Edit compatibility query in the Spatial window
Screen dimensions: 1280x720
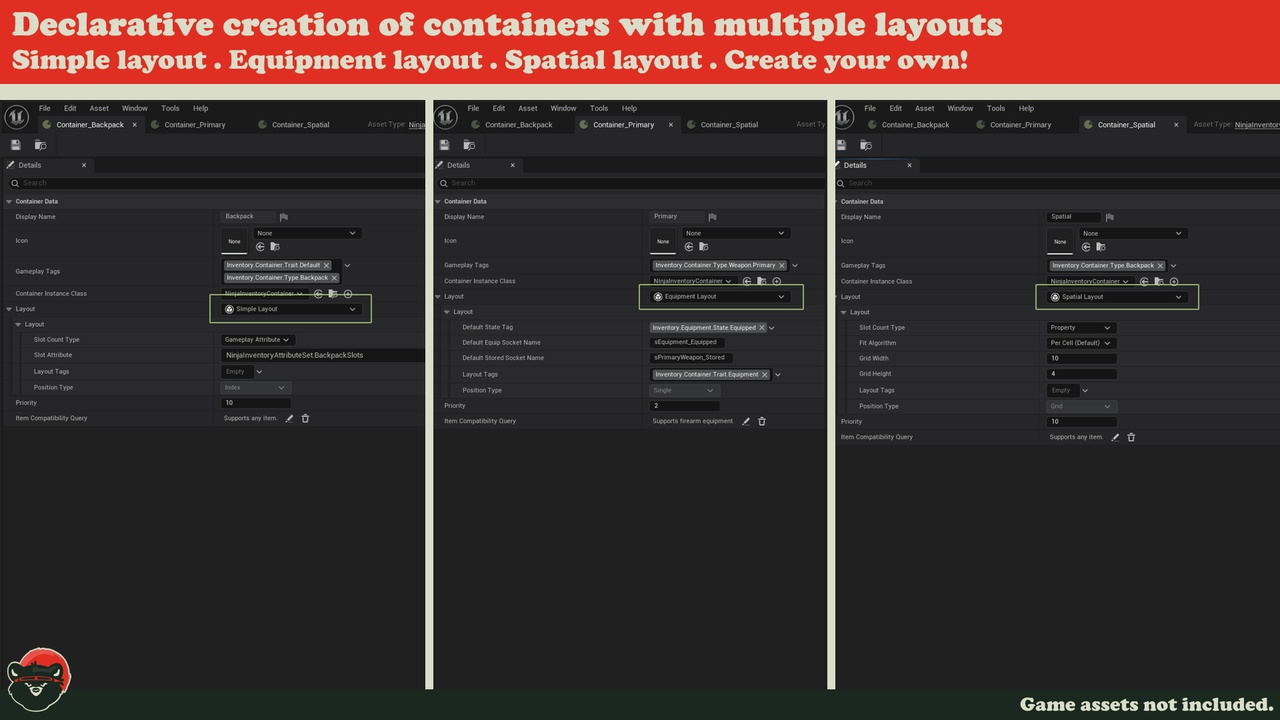point(1115,437)
